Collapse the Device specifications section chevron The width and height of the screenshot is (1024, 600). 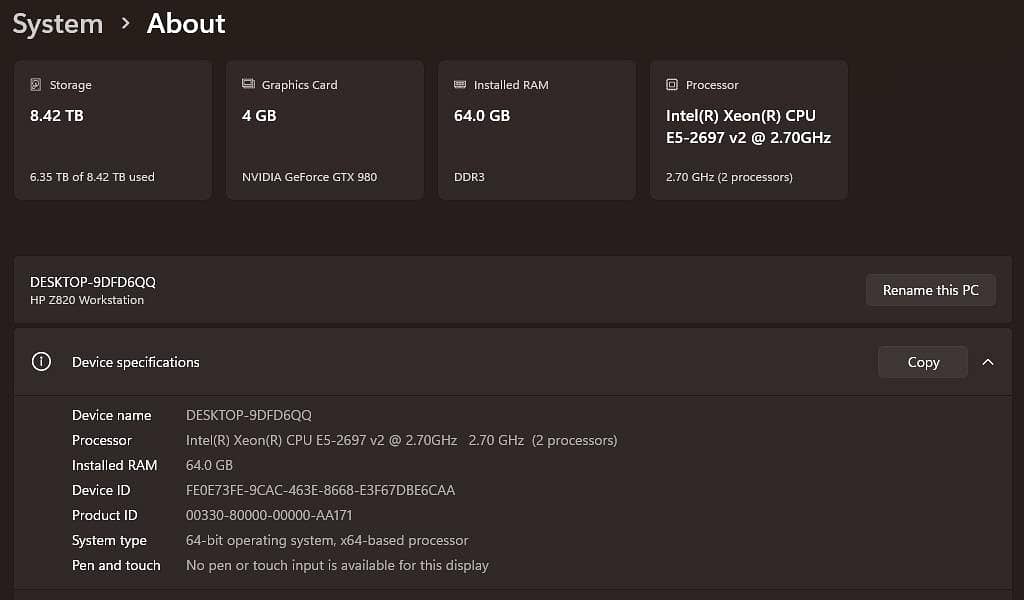pos(988,362)
